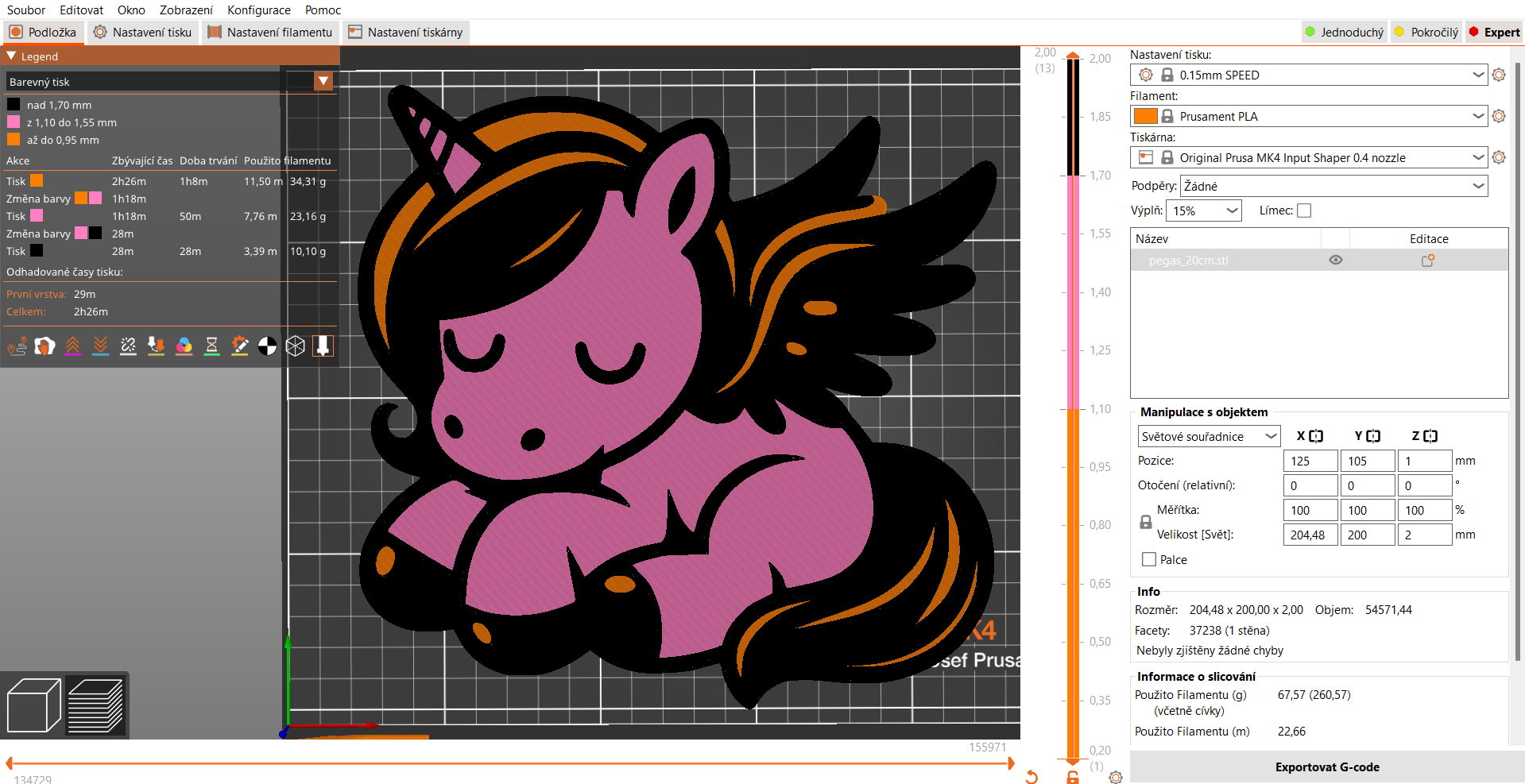Toggle travel moves visibility icon in legend
Screen dimensions: 1525x784
(x=17, y=346)
